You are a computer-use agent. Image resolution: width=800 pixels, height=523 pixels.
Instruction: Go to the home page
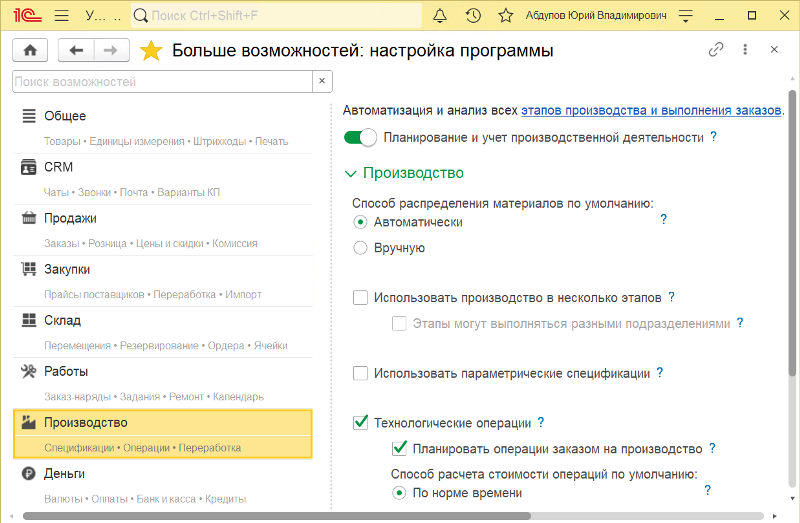30,50
